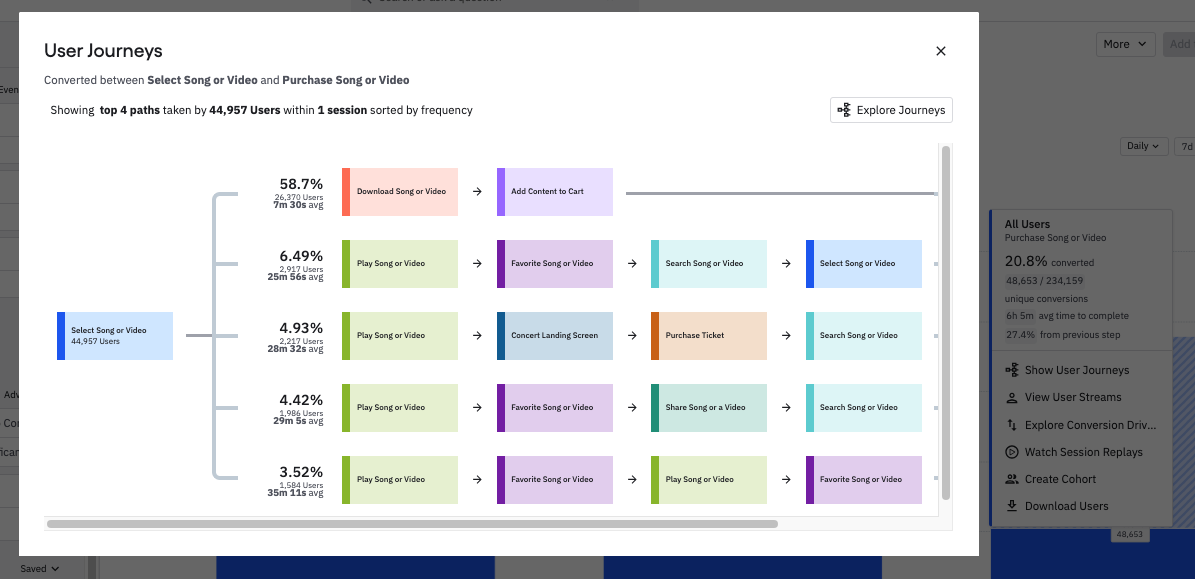Click Explore Conversion Drivers icon
Viewport: 1195px width, 579px height.
pos(1012,425)
